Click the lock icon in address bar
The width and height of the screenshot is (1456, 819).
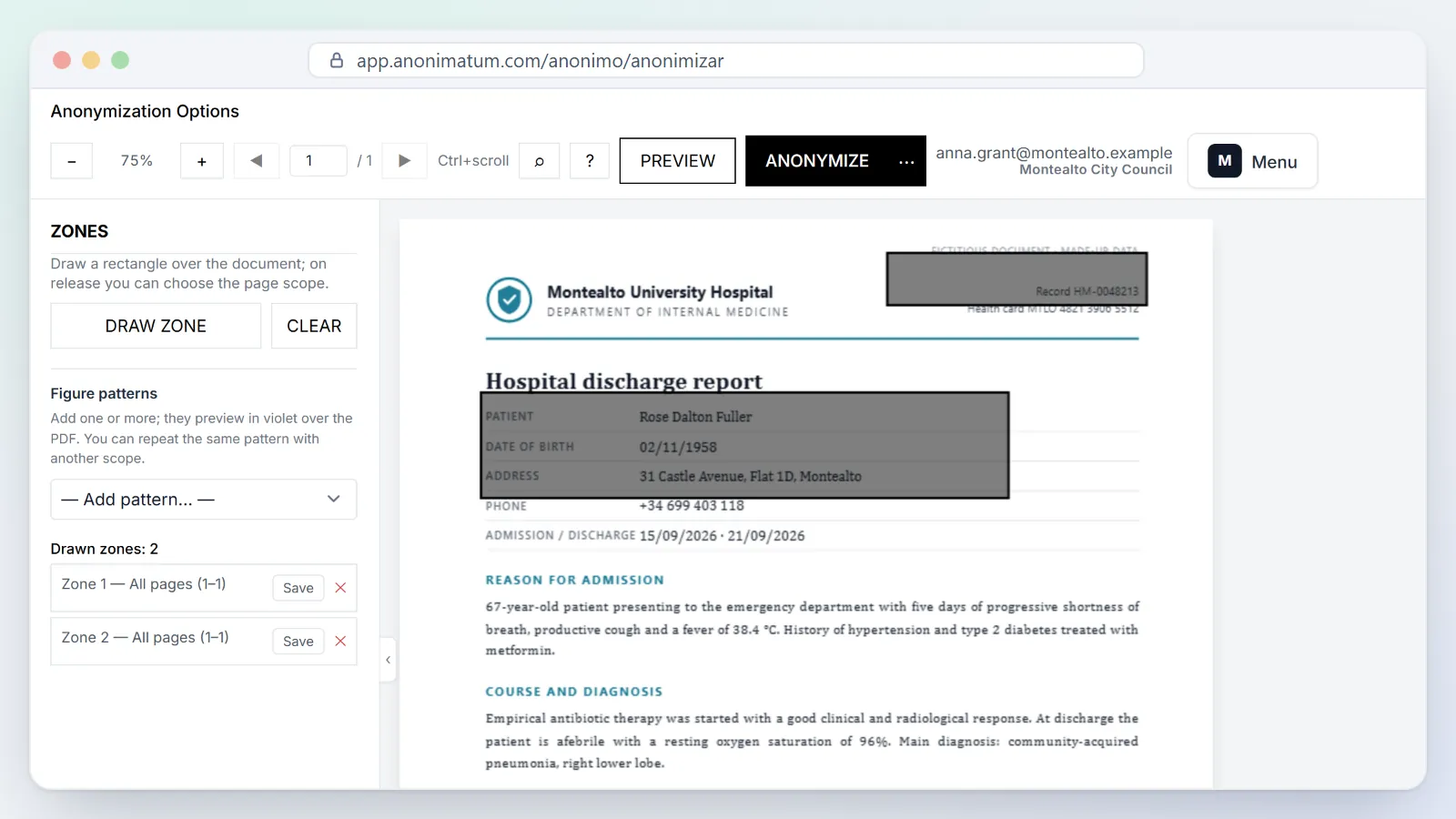tap(337, 60)
